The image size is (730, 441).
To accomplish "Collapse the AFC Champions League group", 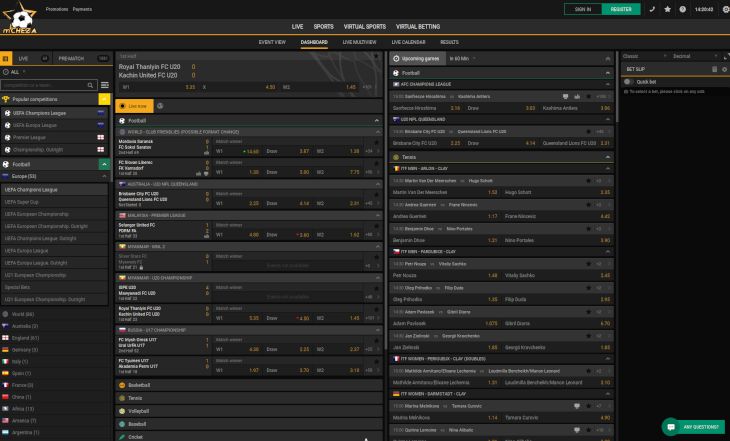I will pos(607,84).
